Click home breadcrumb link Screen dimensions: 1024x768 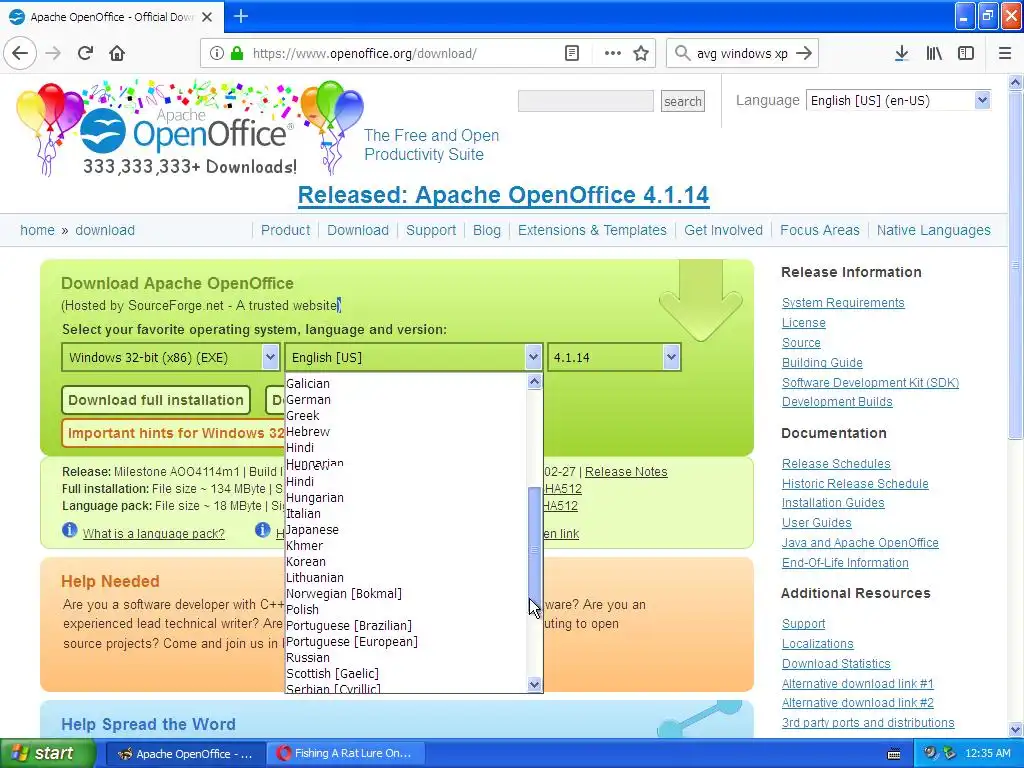click(x=37, y=230)
